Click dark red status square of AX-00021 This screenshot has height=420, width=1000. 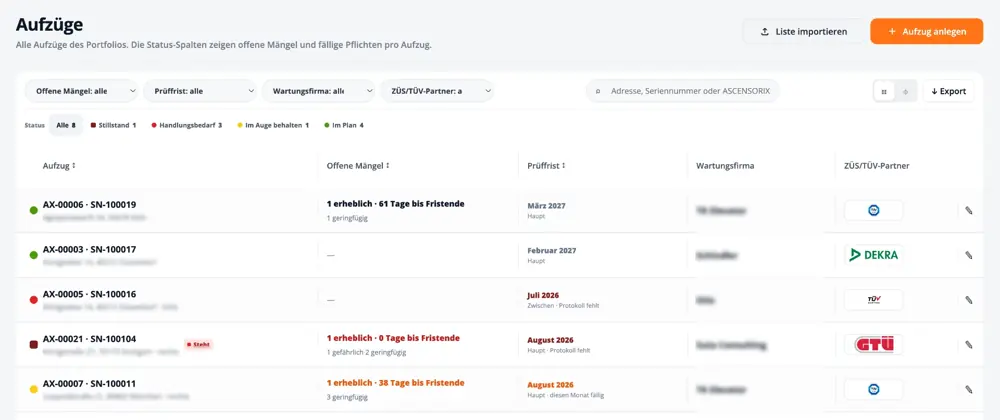click(34, 345)
